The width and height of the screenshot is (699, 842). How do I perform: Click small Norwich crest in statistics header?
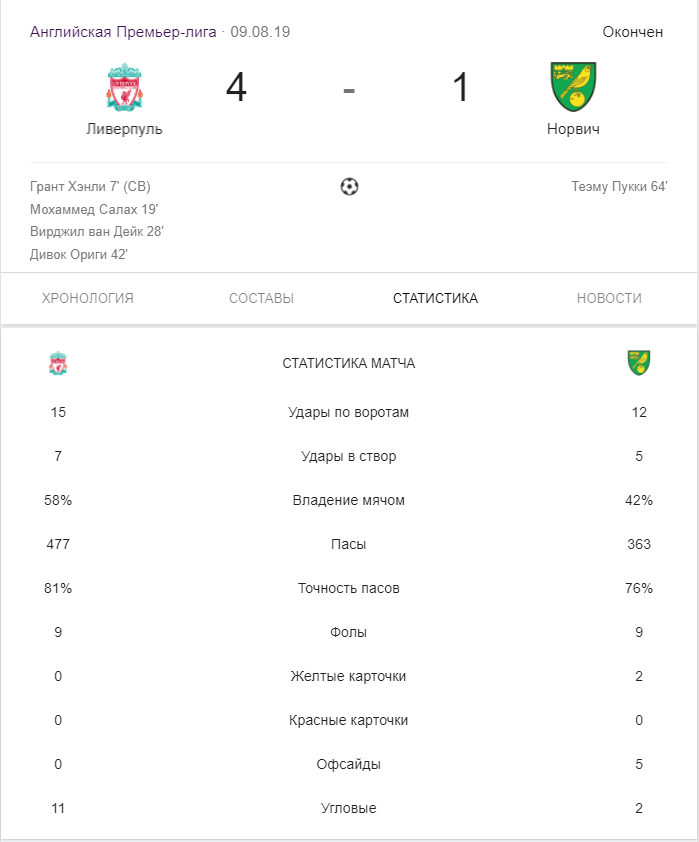(639, 362)
